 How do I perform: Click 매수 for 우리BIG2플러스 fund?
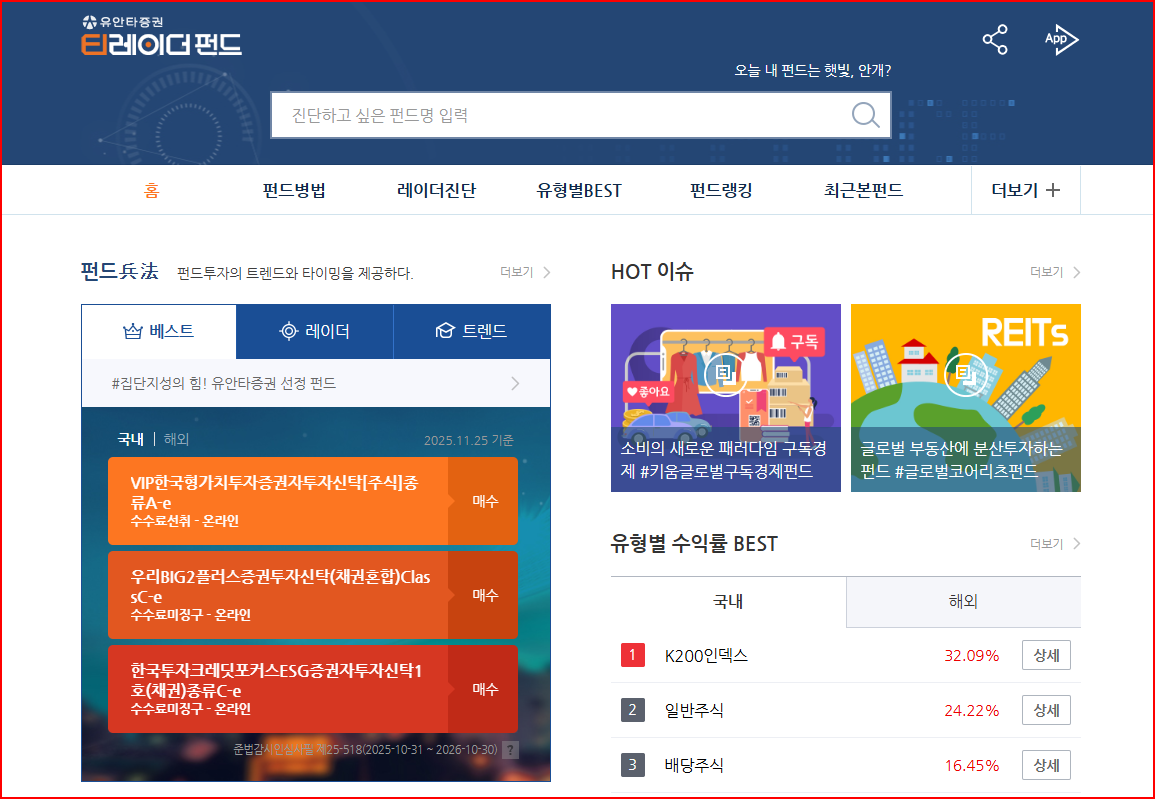pos(483,595)
